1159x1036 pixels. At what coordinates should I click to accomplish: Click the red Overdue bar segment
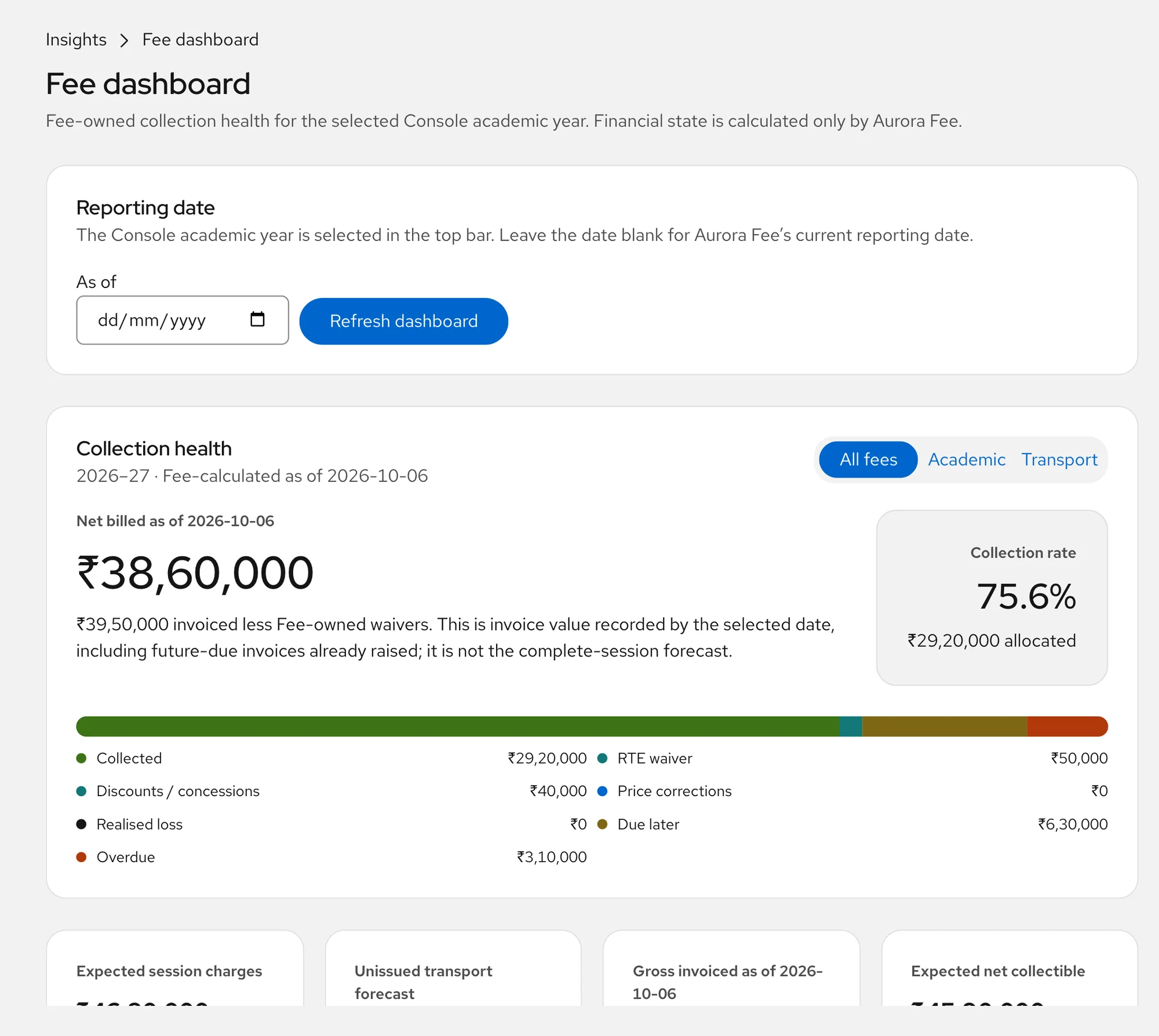[x=1067, y=726]
